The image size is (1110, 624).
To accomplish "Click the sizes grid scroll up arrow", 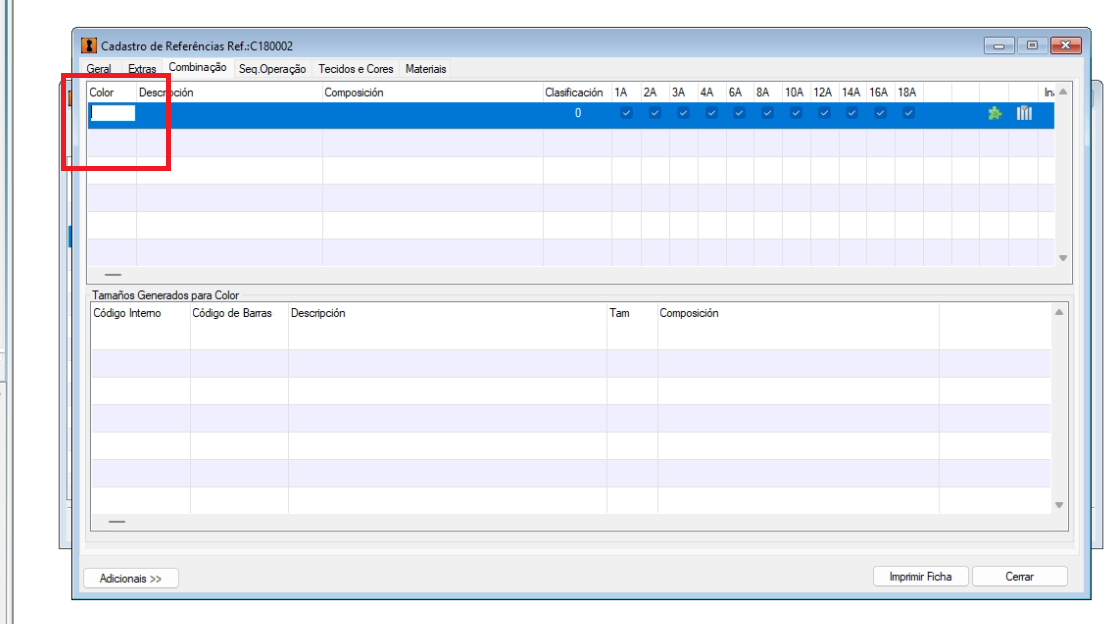I will [1059, 312].
